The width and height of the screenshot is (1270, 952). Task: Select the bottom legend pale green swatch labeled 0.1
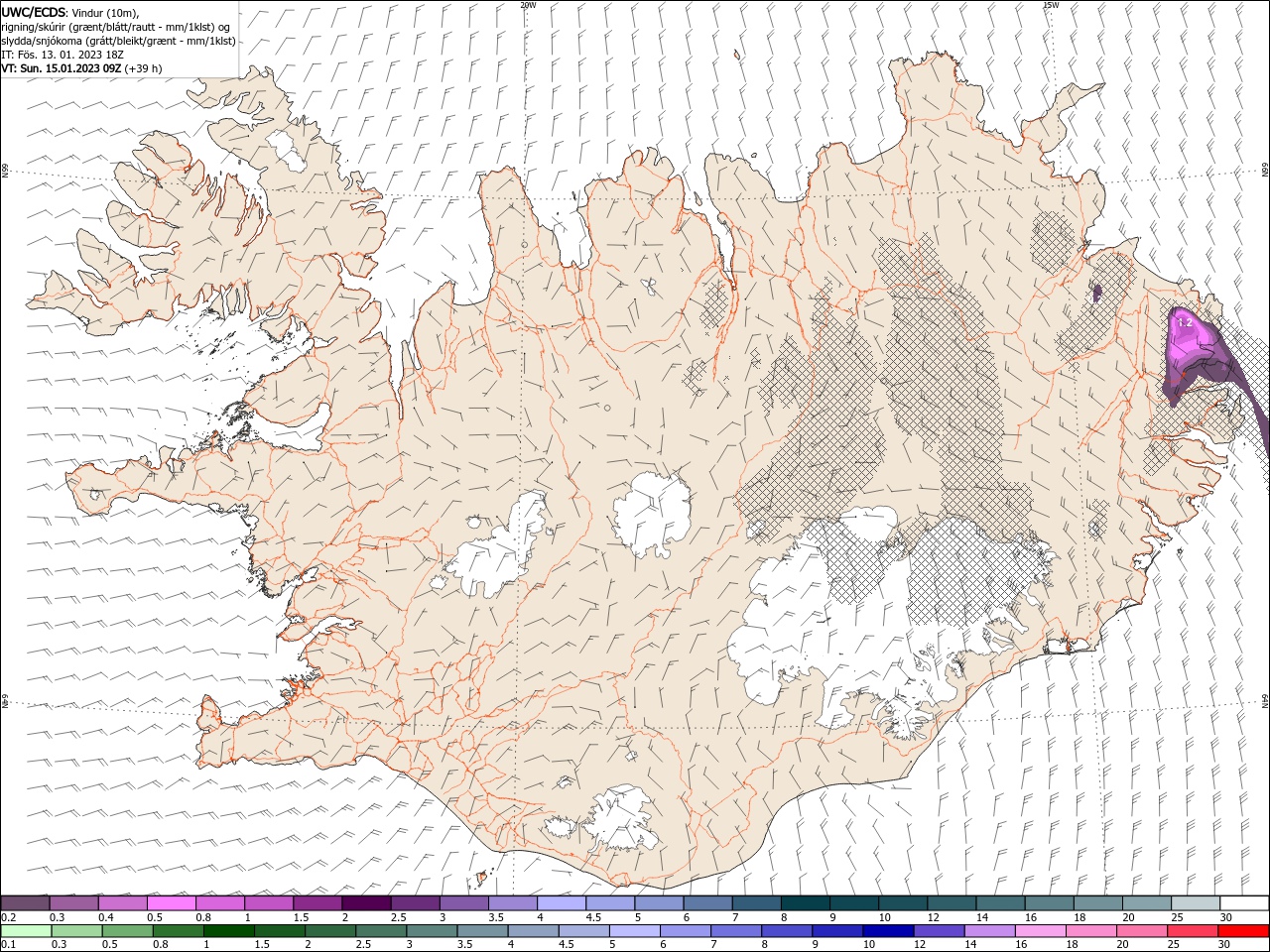[26, 931]
